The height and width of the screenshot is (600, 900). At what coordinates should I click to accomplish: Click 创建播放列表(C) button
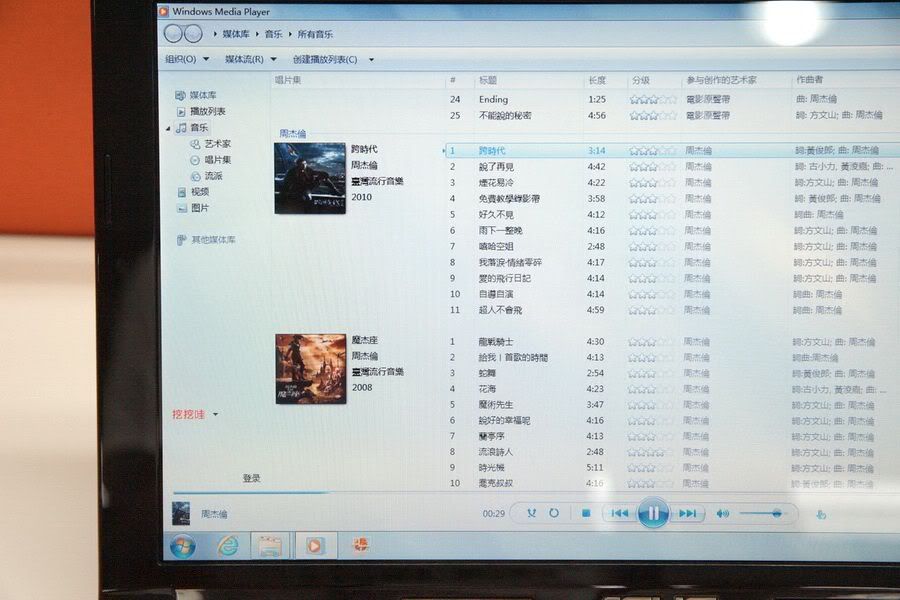[x=325, y=59]
